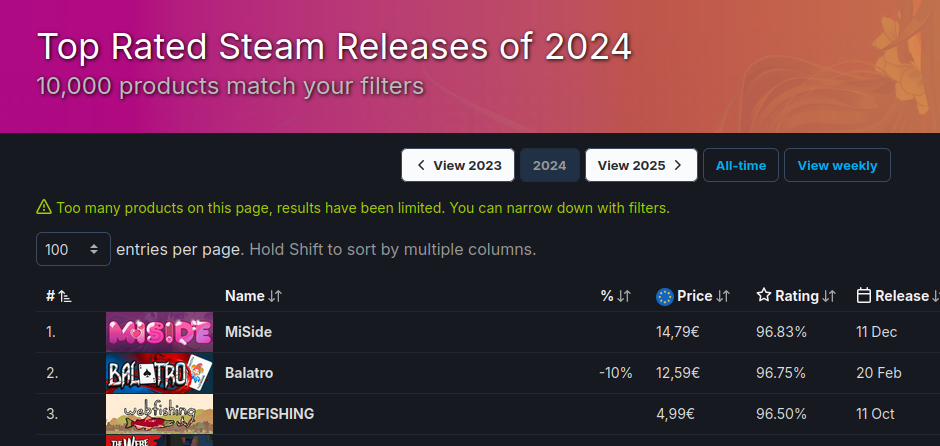Click the ascending sort icon beside #
The image size is (940, 446).
point(65,296)
